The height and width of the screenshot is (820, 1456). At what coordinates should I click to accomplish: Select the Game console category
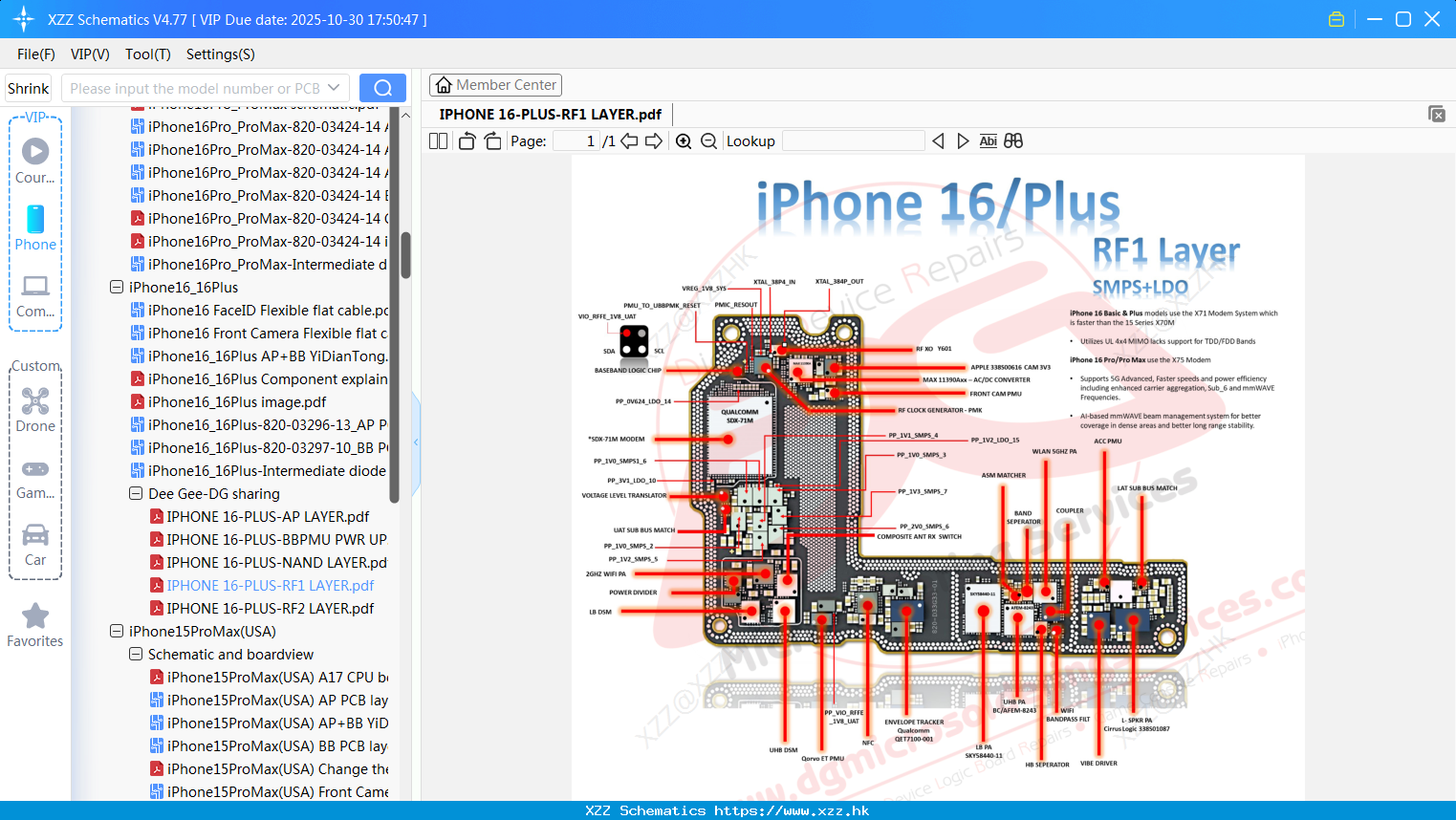[35, 479]
